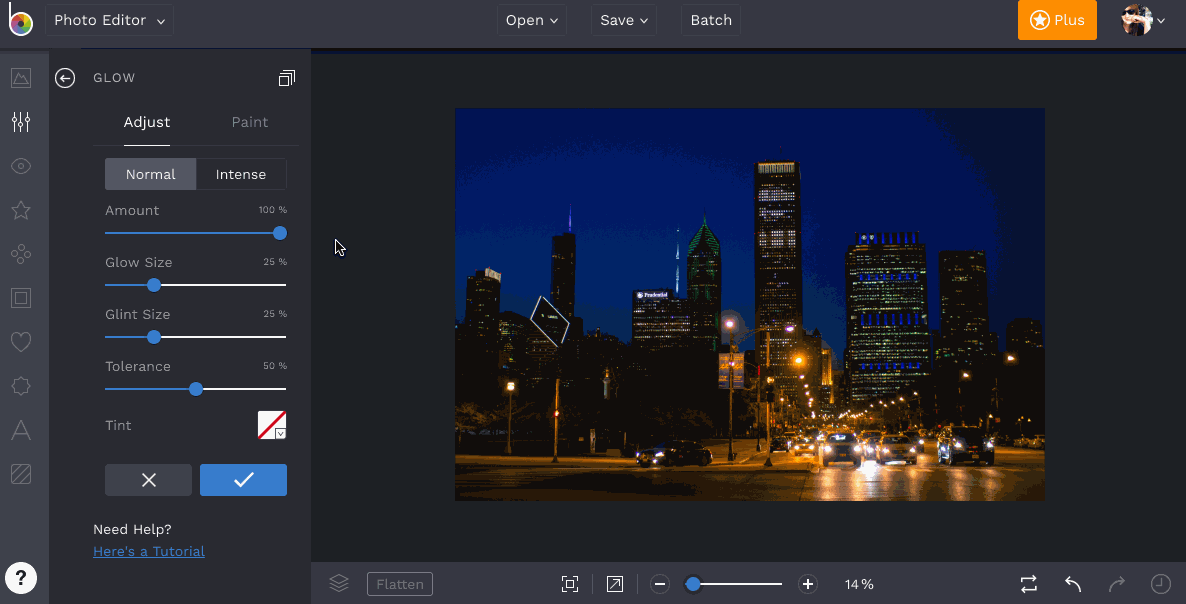Open the Artsy circles sidebar icon

pos(21,254)
